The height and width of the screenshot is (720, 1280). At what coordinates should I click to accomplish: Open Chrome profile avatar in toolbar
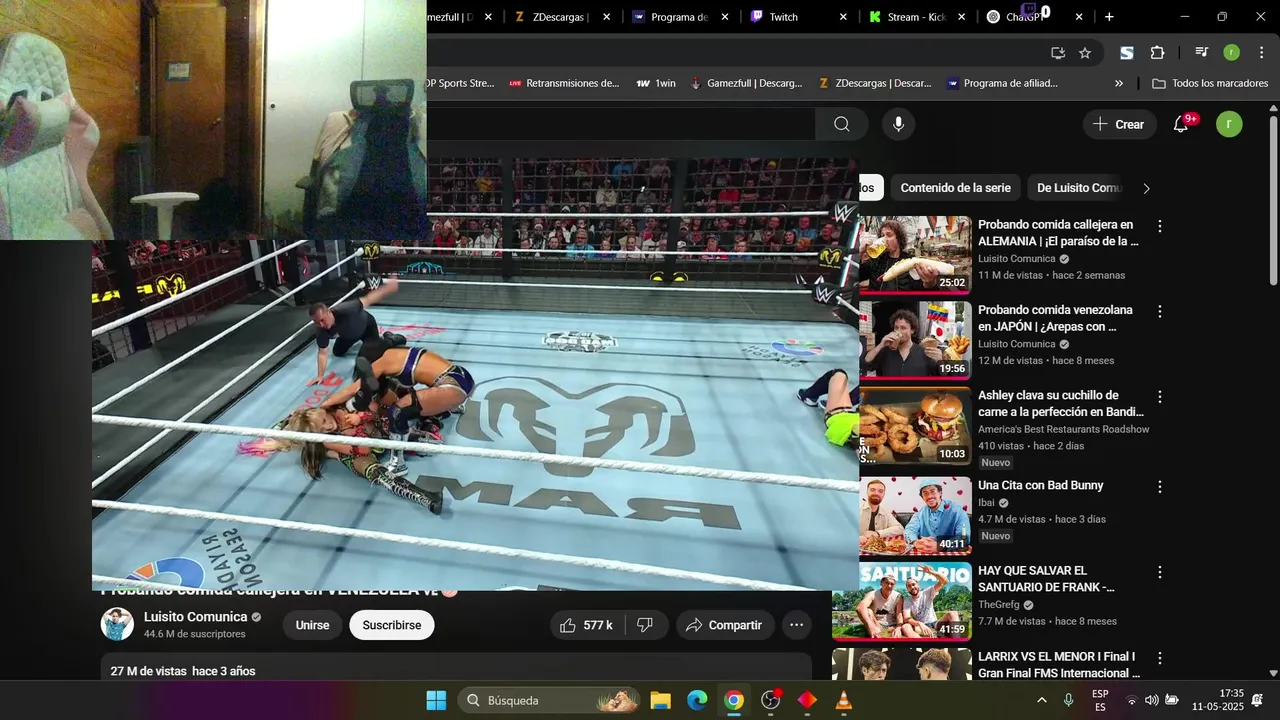[x=1231, y=53]
